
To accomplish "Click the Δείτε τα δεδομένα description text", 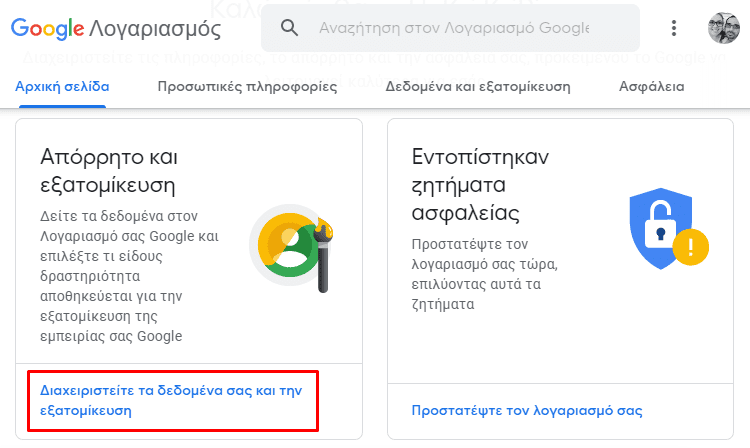I will pyautogui.click(x=129, y=276).
